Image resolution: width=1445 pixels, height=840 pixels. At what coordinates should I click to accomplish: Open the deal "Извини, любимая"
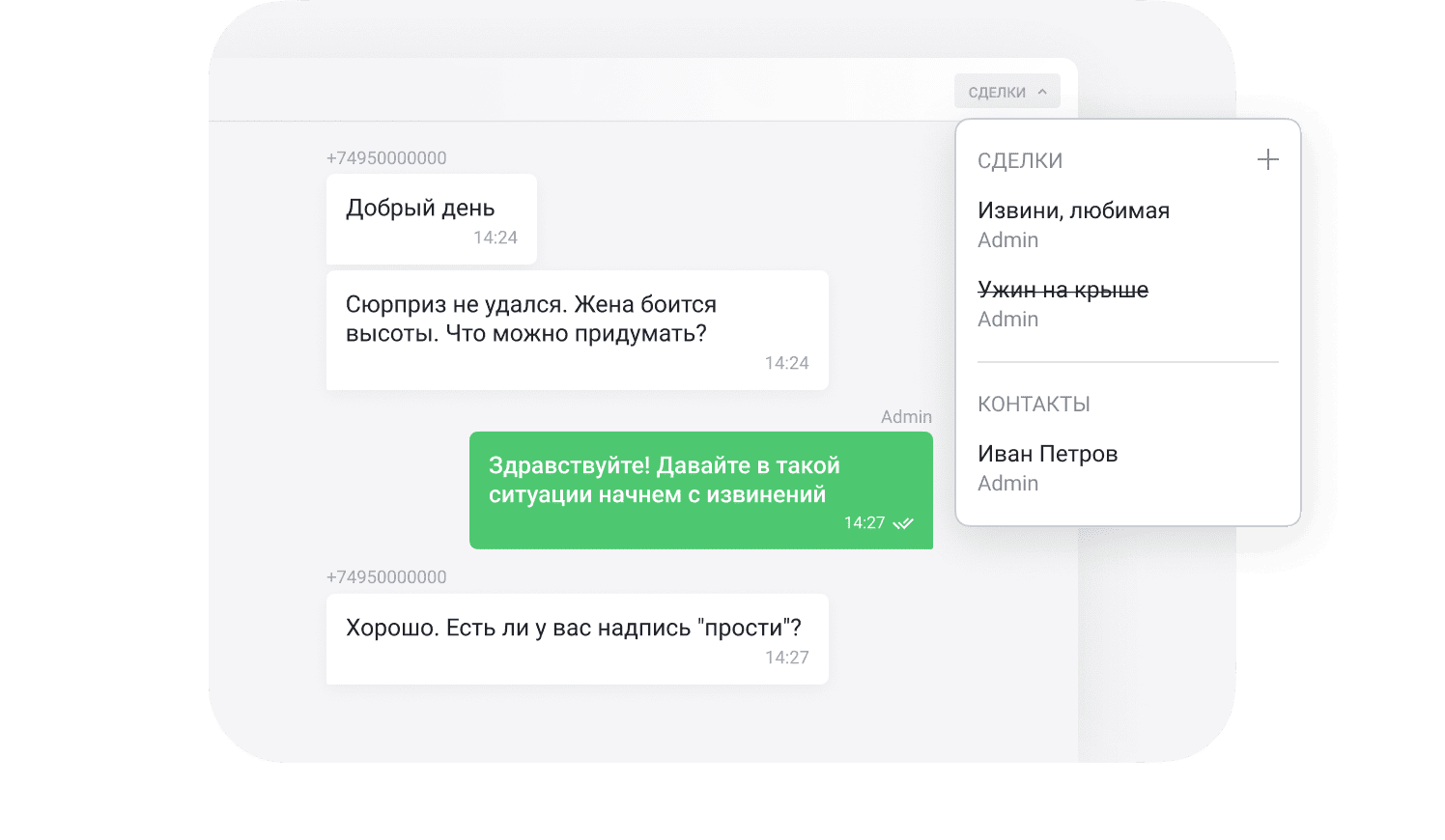[x=1073, y=211]
